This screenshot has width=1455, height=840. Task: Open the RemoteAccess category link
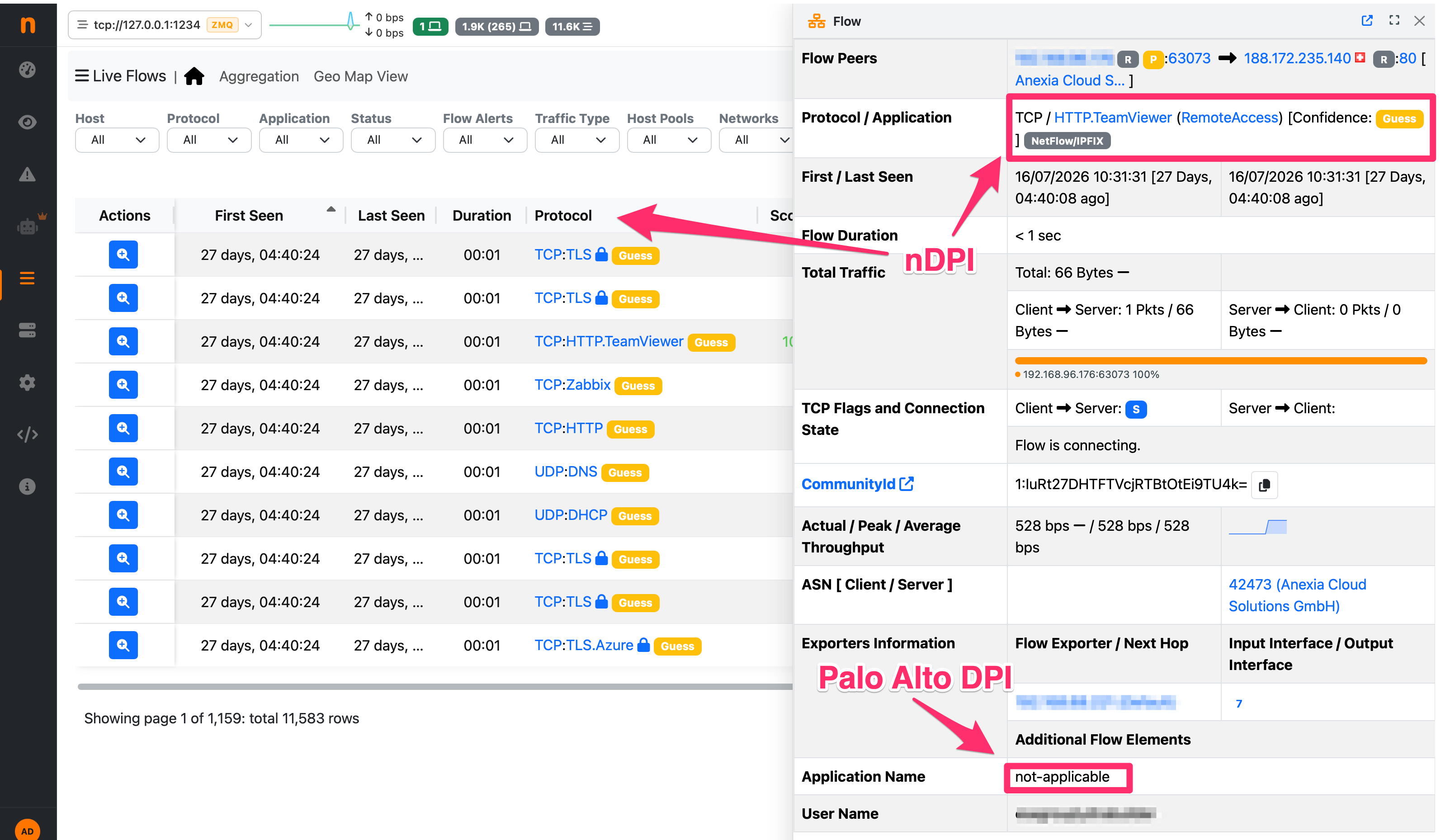pos(1229,118)
